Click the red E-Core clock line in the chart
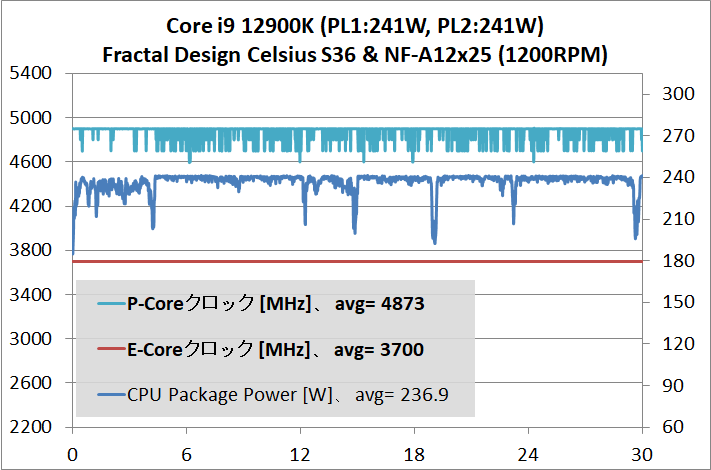This screenshot has height=470, width=711. point(357,262)
